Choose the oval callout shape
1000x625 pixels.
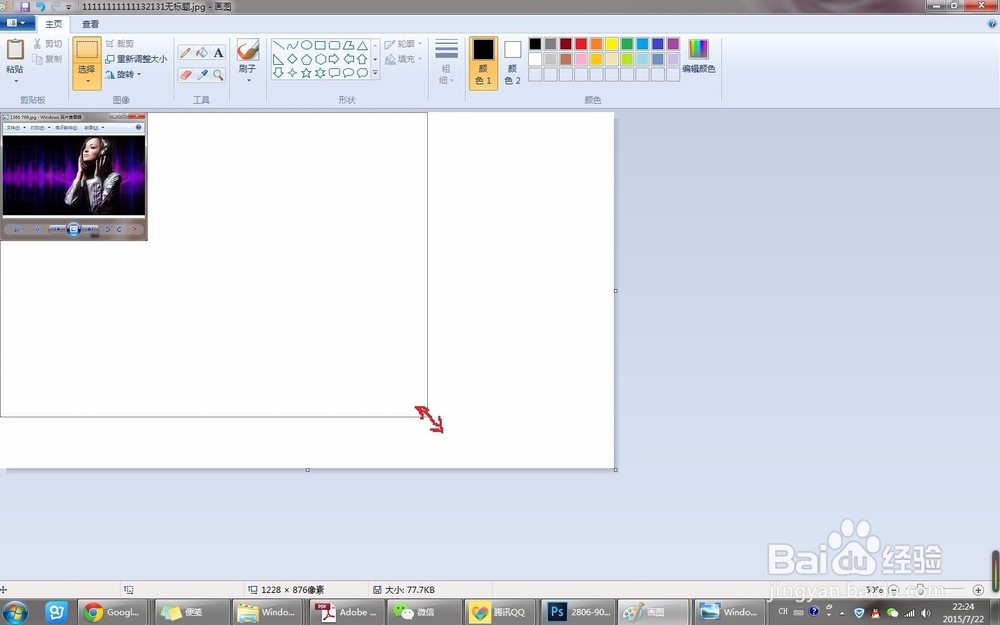[x=348, y=73]
